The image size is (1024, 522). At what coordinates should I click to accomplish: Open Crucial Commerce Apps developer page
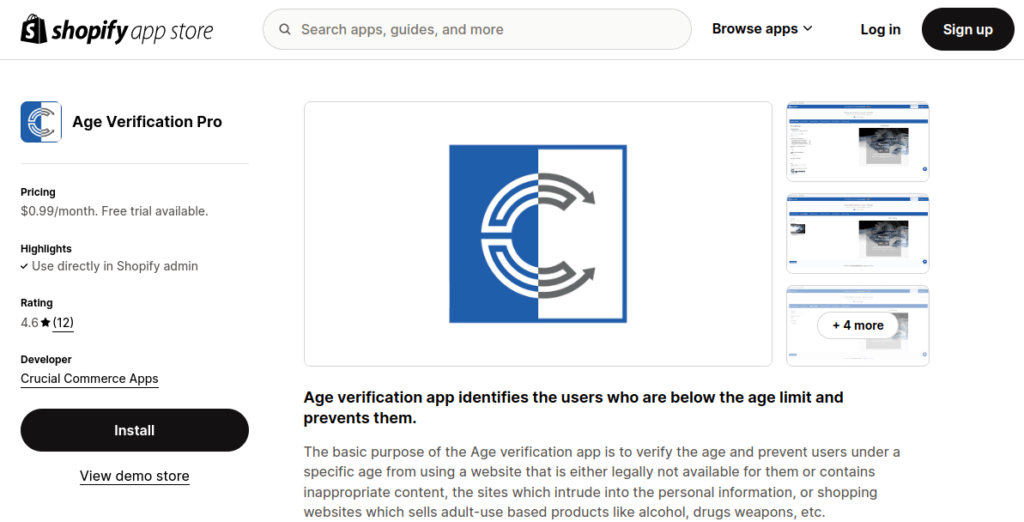tap(89, 379)
